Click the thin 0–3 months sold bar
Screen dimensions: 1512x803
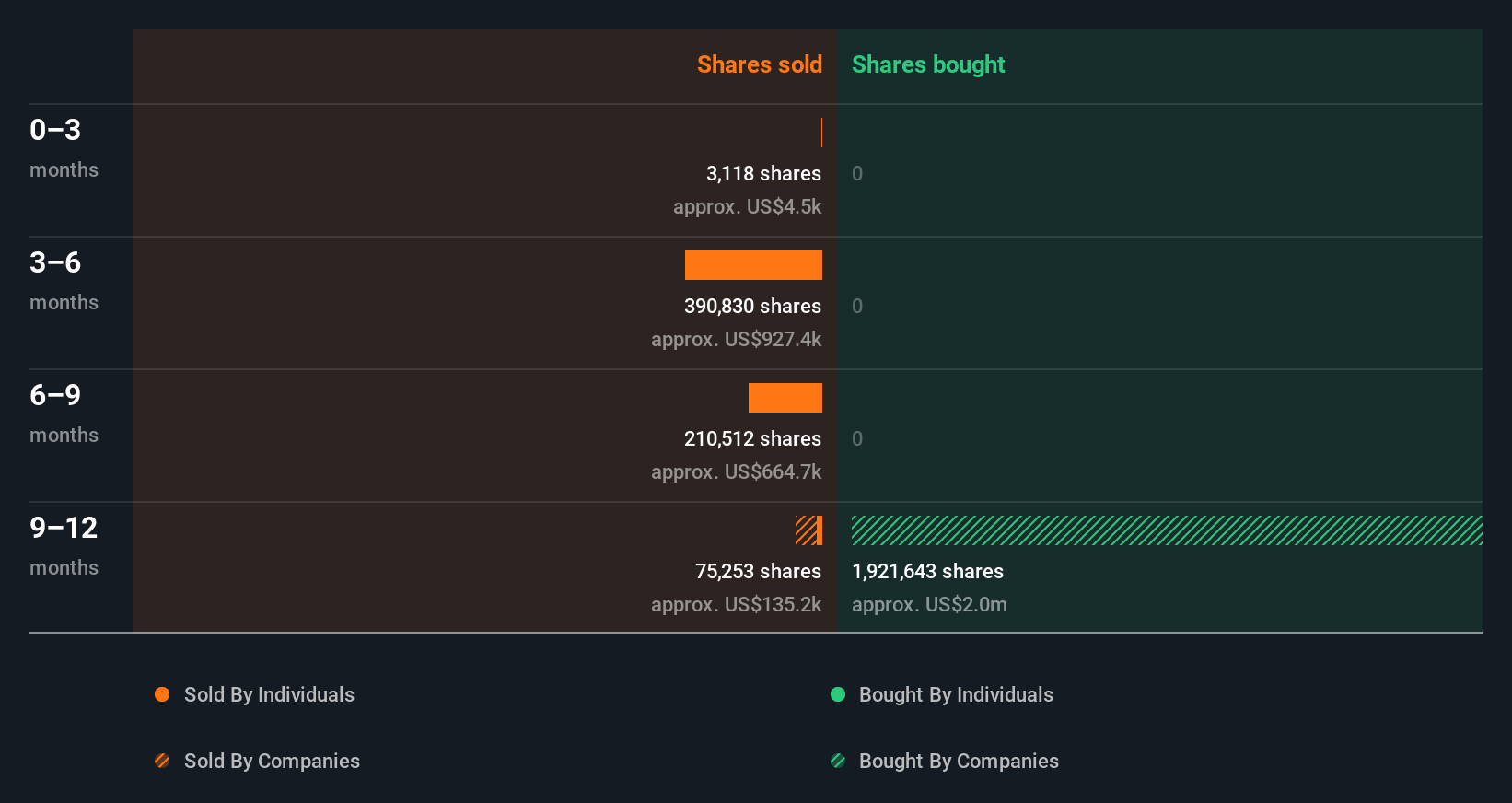821,133
